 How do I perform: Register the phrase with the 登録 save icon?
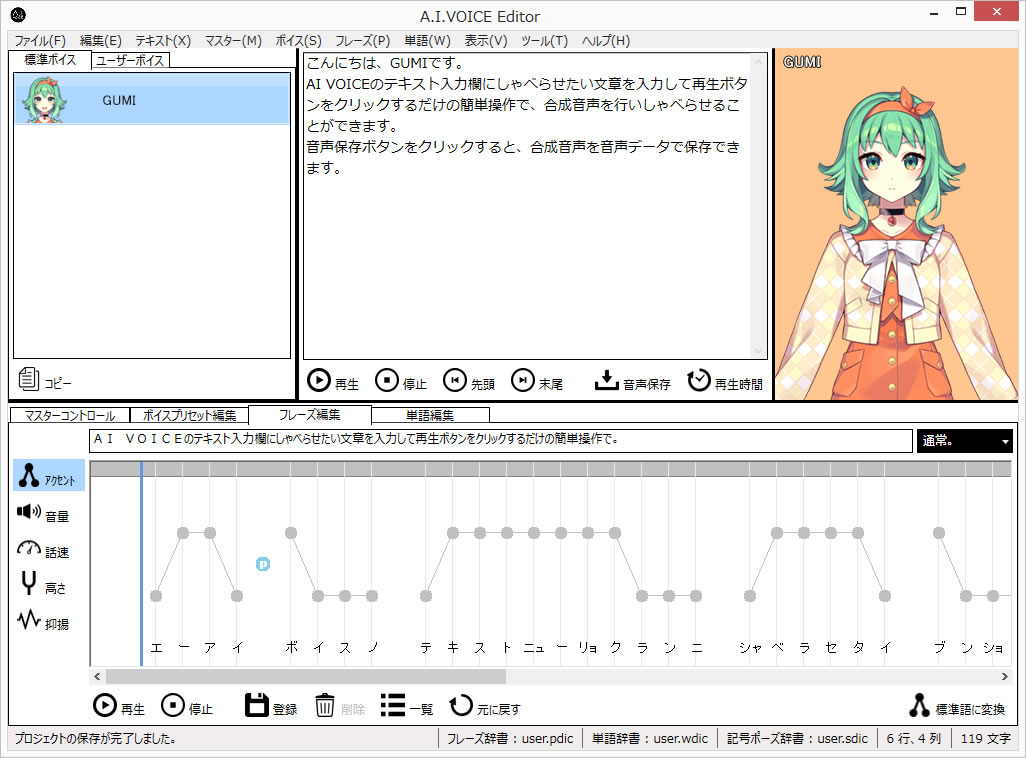[x=271, y=706]
